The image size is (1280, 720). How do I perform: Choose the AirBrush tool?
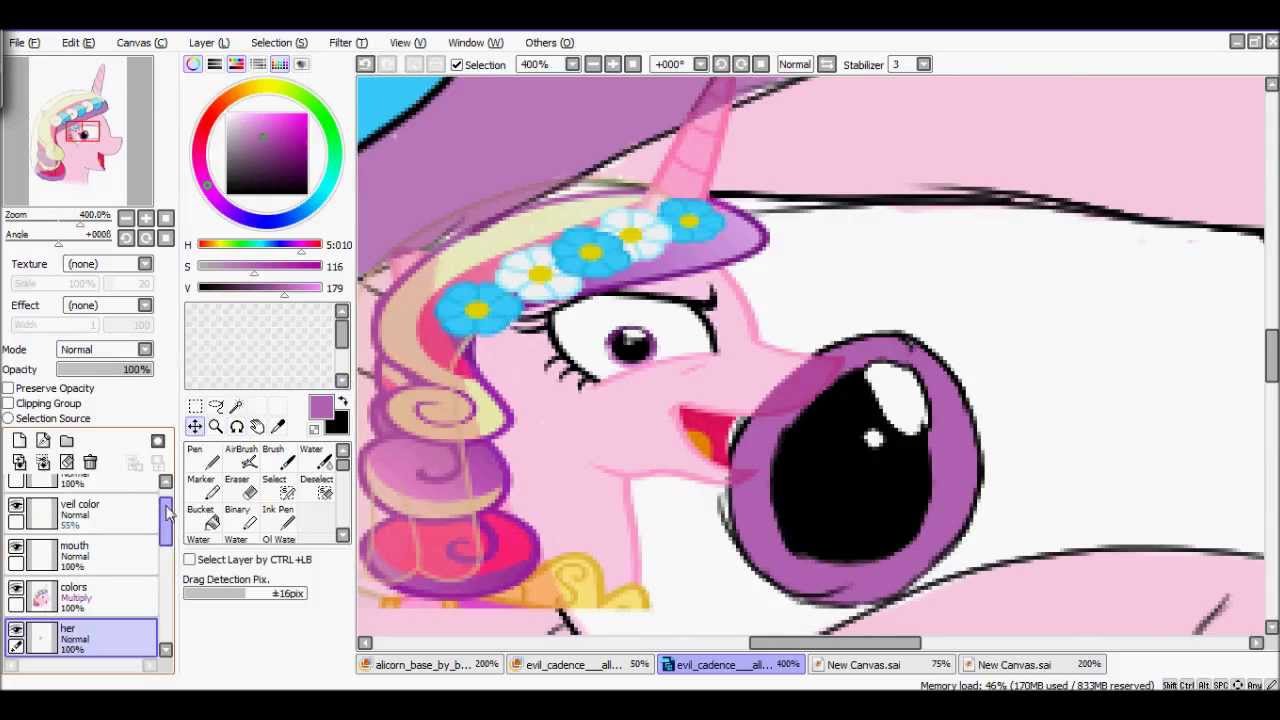tap(240, 457)
